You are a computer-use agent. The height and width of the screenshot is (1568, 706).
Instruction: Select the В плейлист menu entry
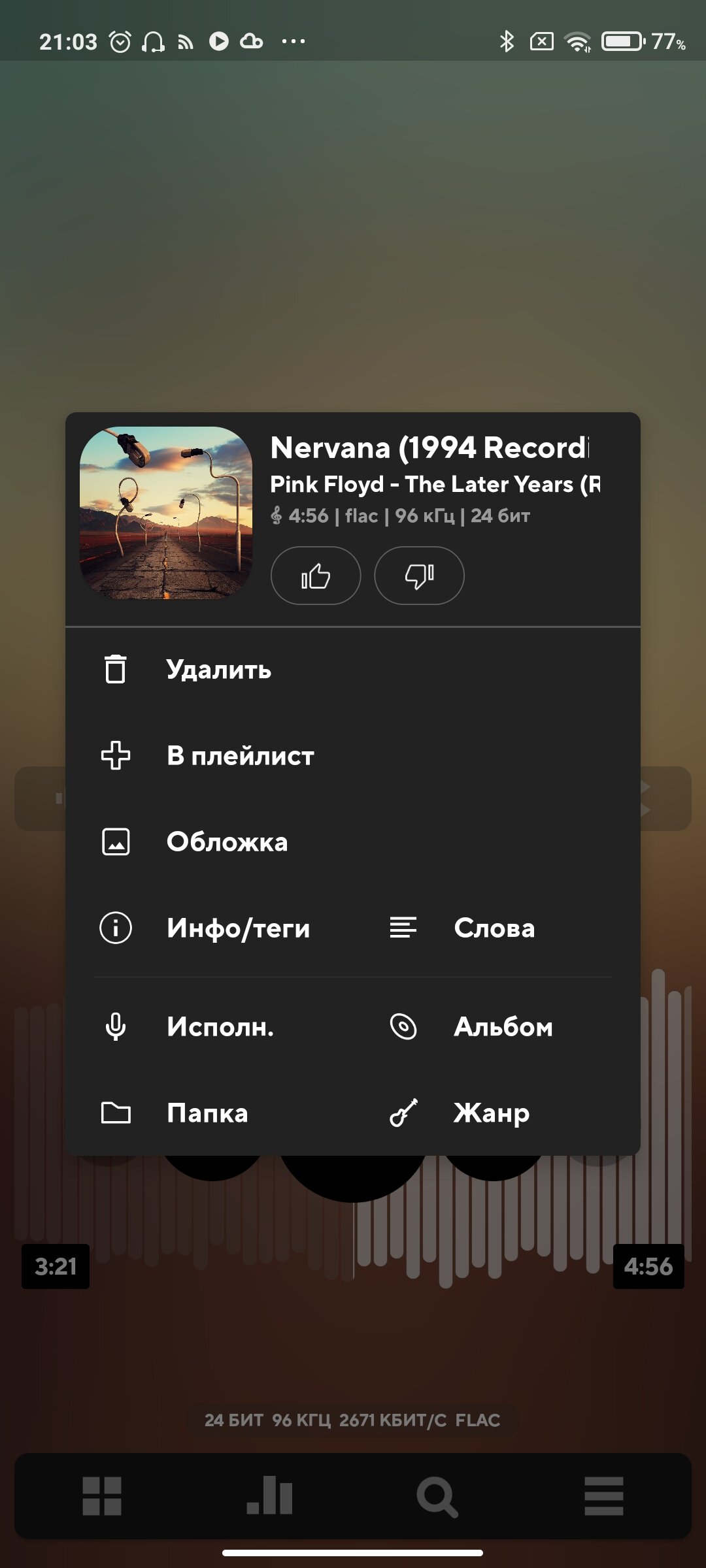[x=353, y=755]
